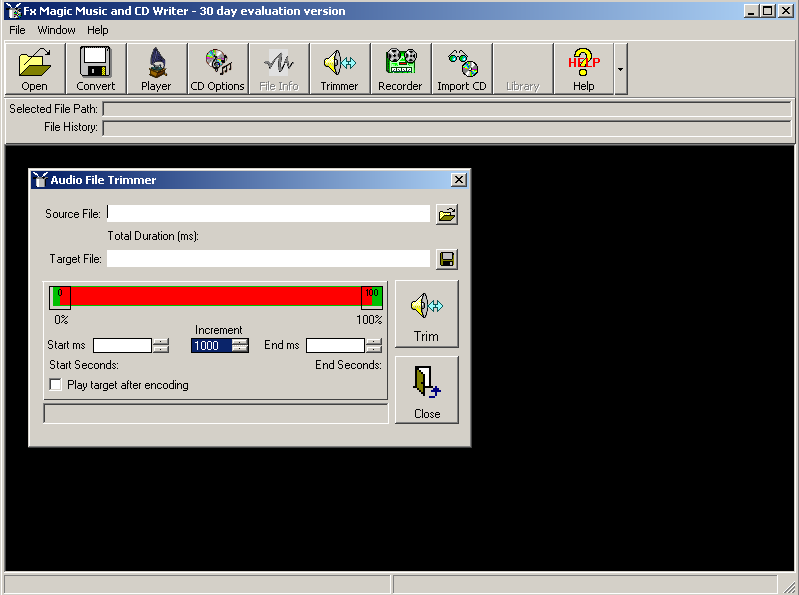This screenshot has height=595, width=799.
Task: Maximize the Fx Magic Music main window
Action: coord(768,11)
